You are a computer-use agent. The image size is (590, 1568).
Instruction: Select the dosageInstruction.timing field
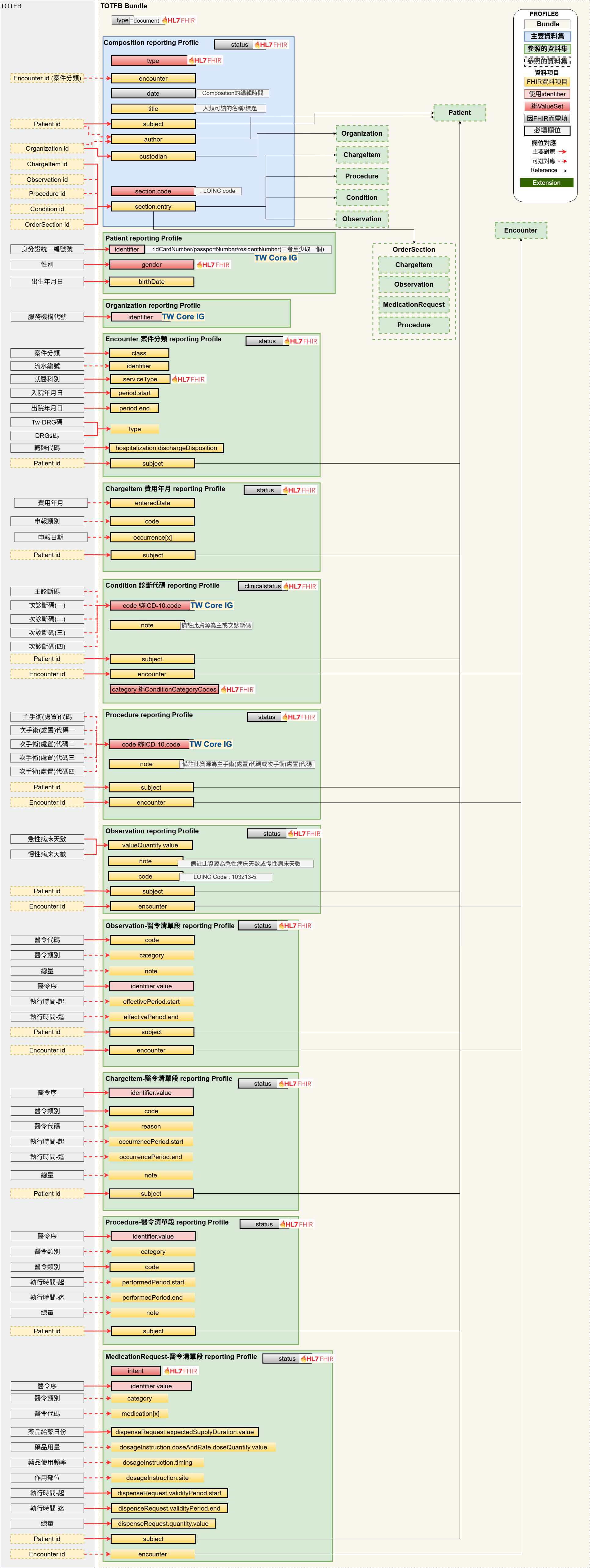click(x=157, y=1463)
